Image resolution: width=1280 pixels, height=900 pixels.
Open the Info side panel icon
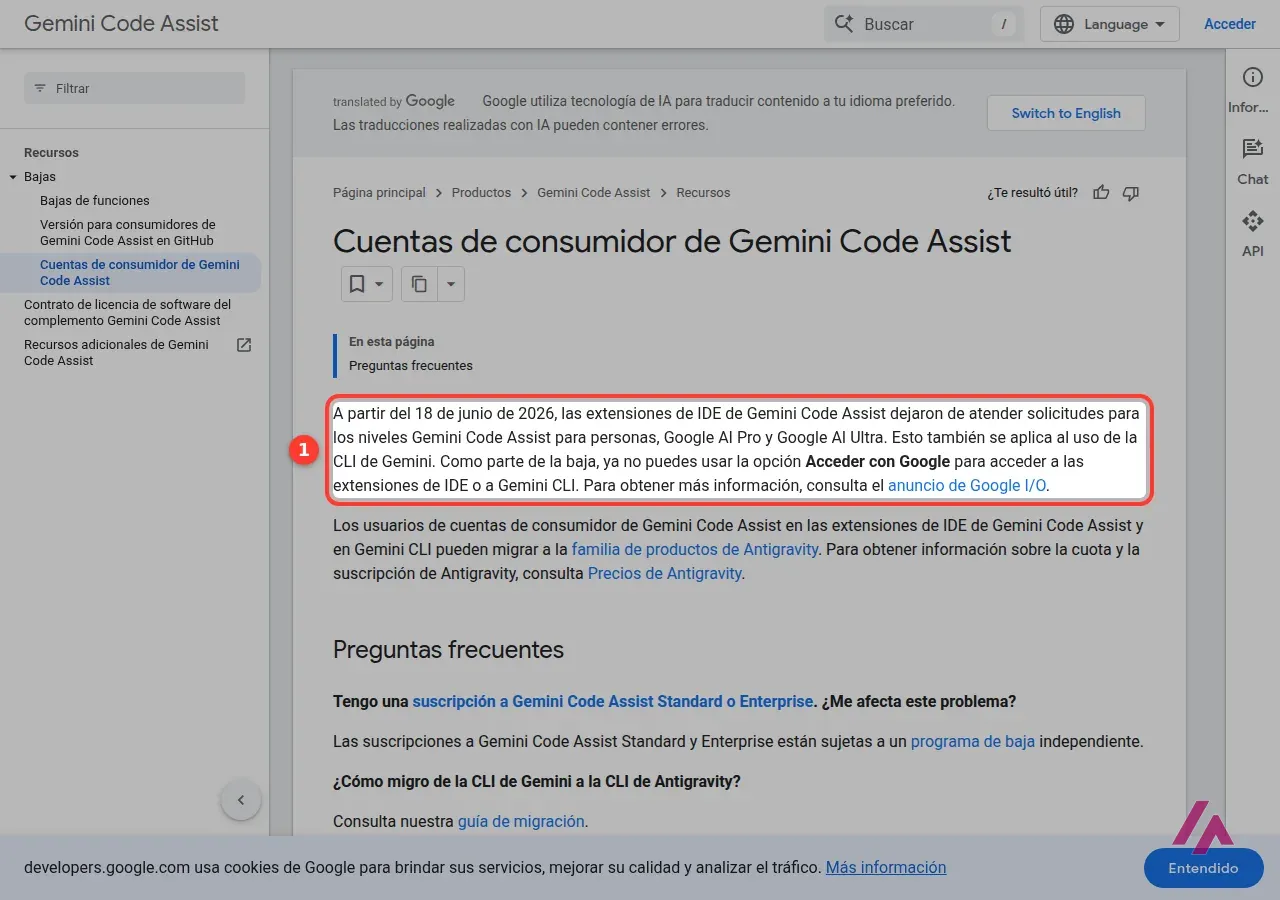click(1252, 78)
